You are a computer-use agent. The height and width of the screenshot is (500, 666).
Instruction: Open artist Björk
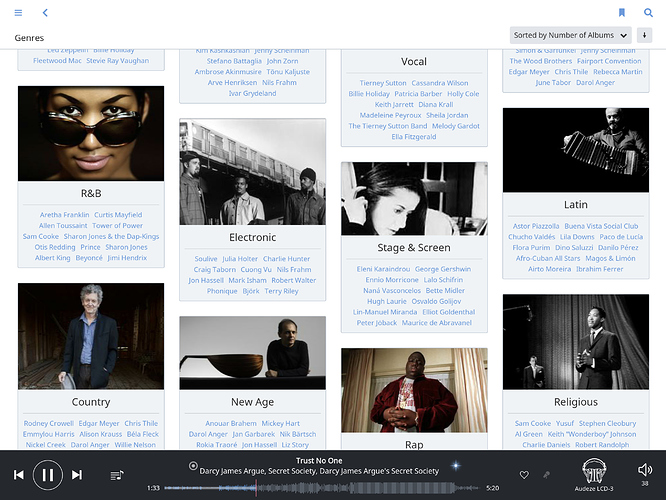[251, 291]
